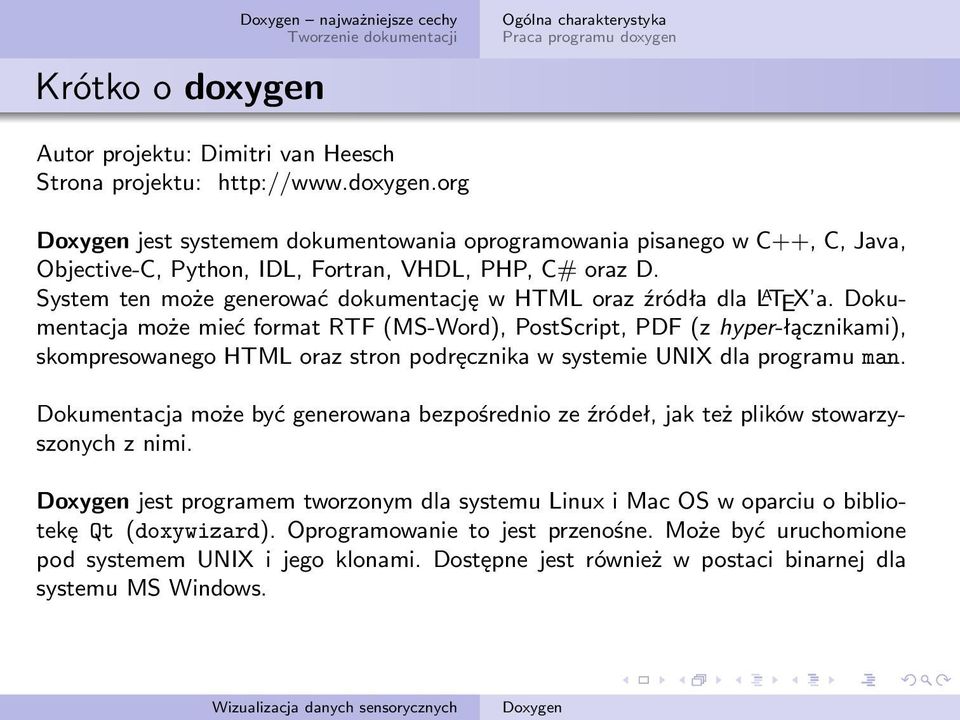Click the previous slide arrow in navigation bar
960x720 pixels.
[x=626, y=680]
